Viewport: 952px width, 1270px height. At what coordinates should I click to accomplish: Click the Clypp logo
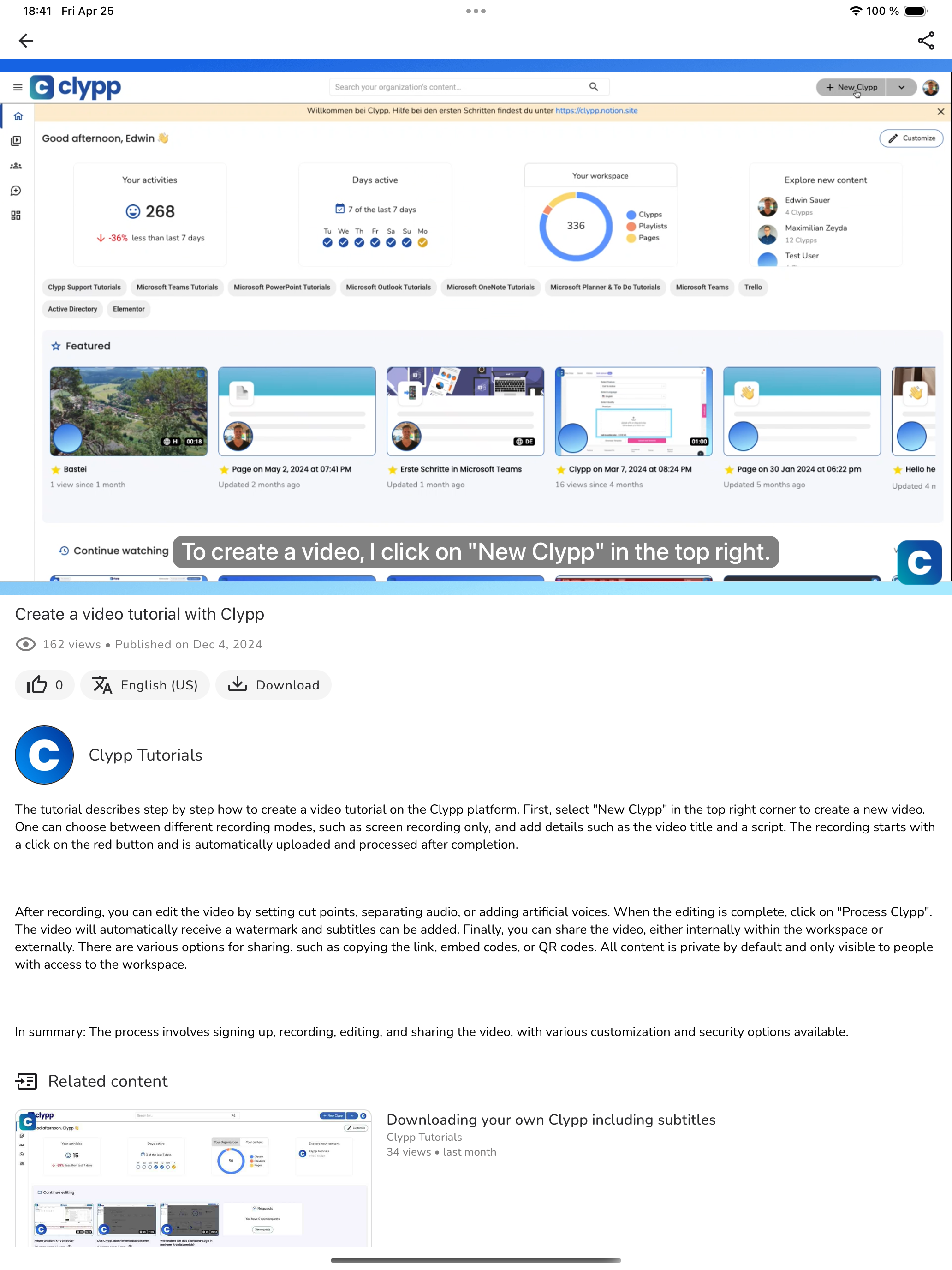75,87
